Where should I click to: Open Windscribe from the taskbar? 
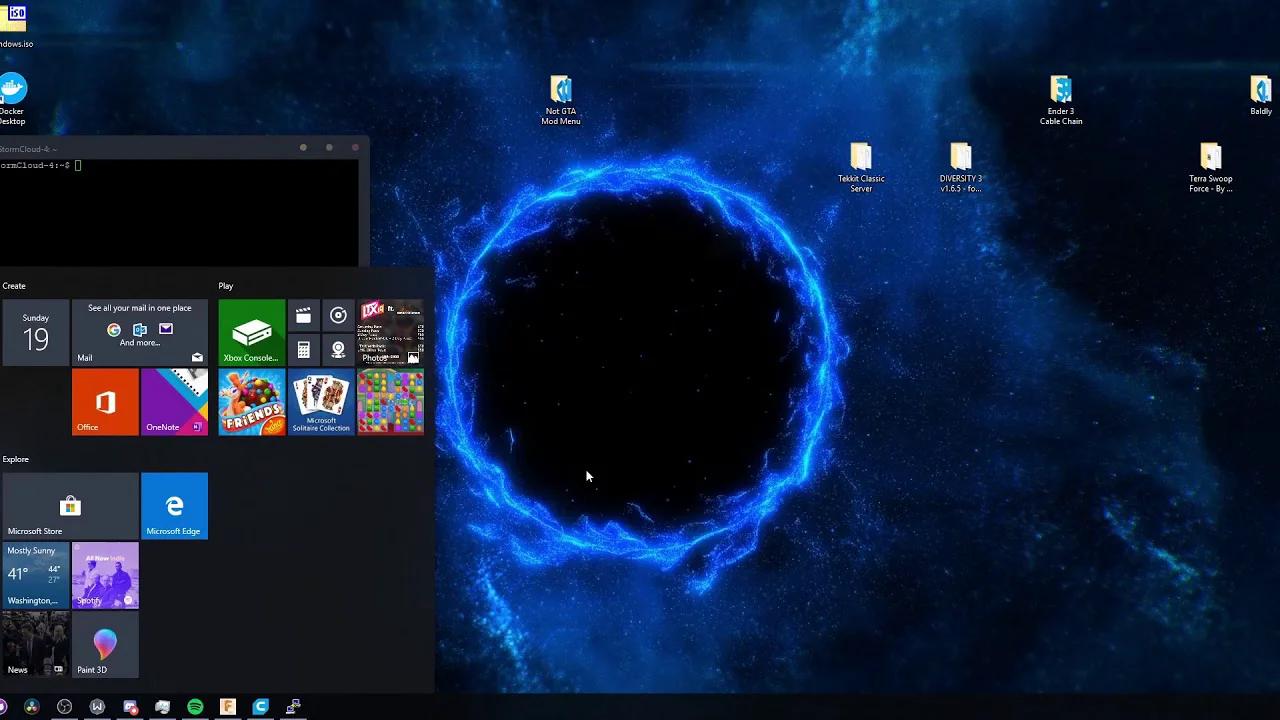point(97,707)
